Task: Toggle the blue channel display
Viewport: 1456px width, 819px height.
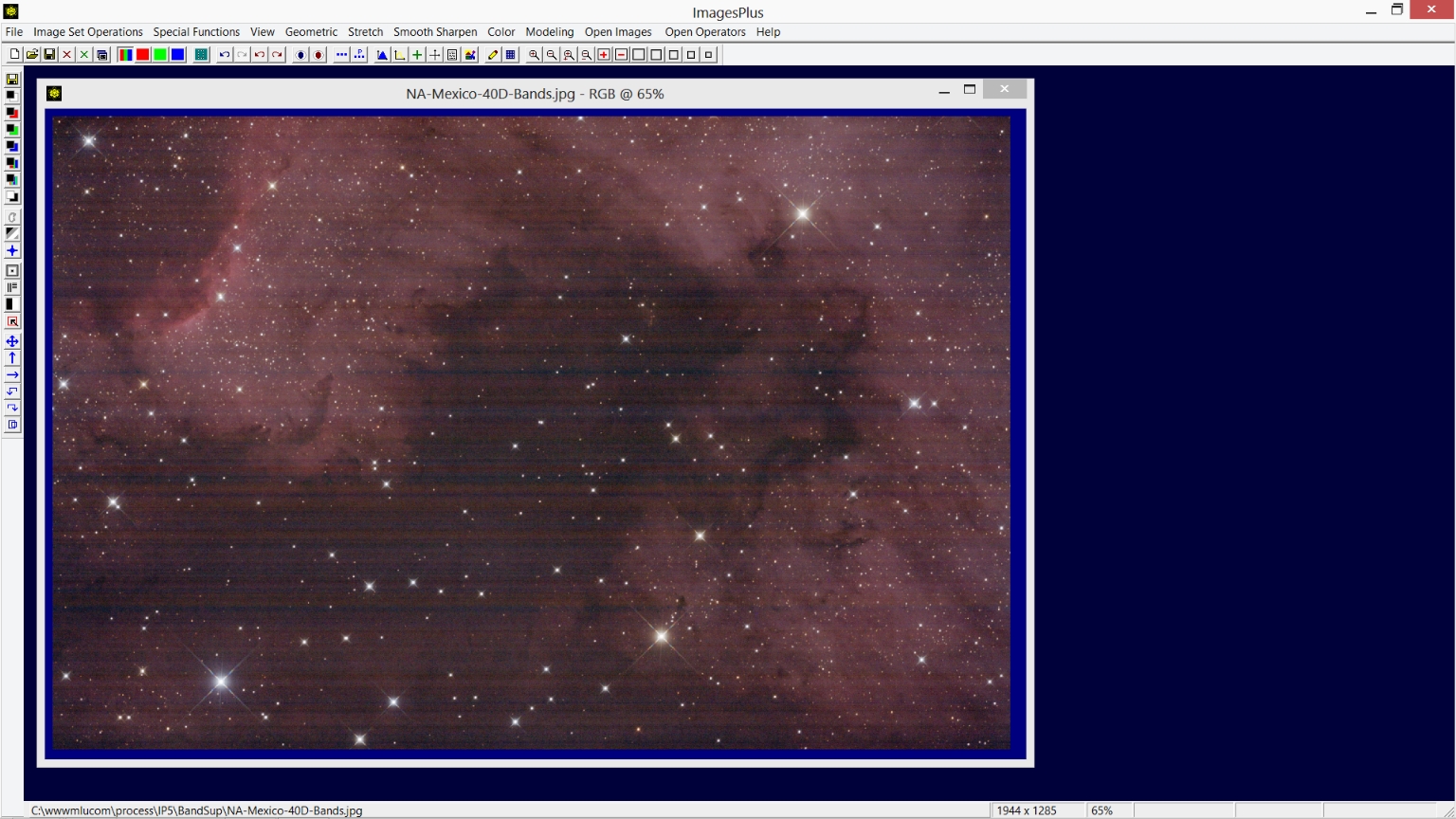Action: [177, 55]
